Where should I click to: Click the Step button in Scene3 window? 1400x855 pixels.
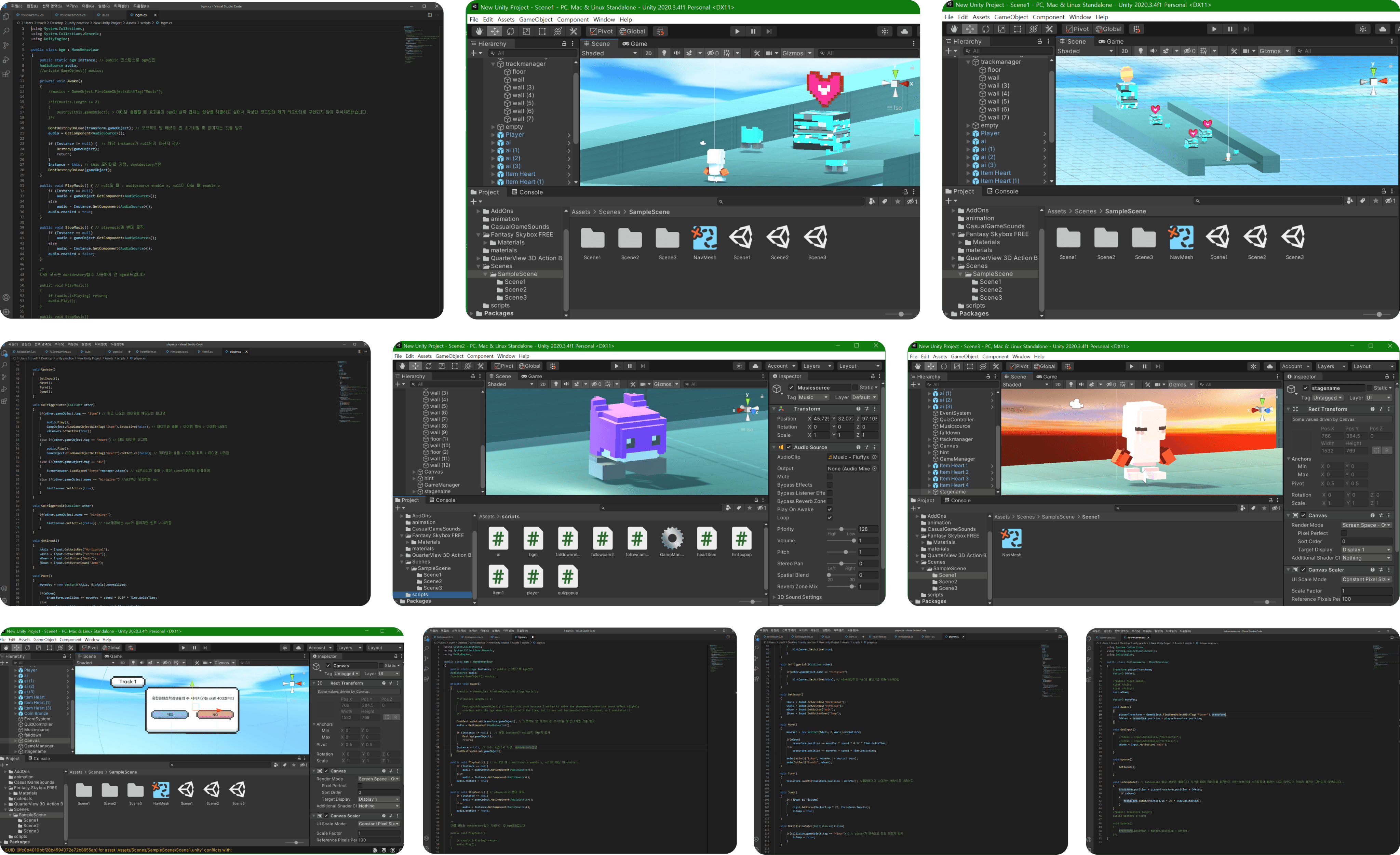click(x=1158, y=366)
